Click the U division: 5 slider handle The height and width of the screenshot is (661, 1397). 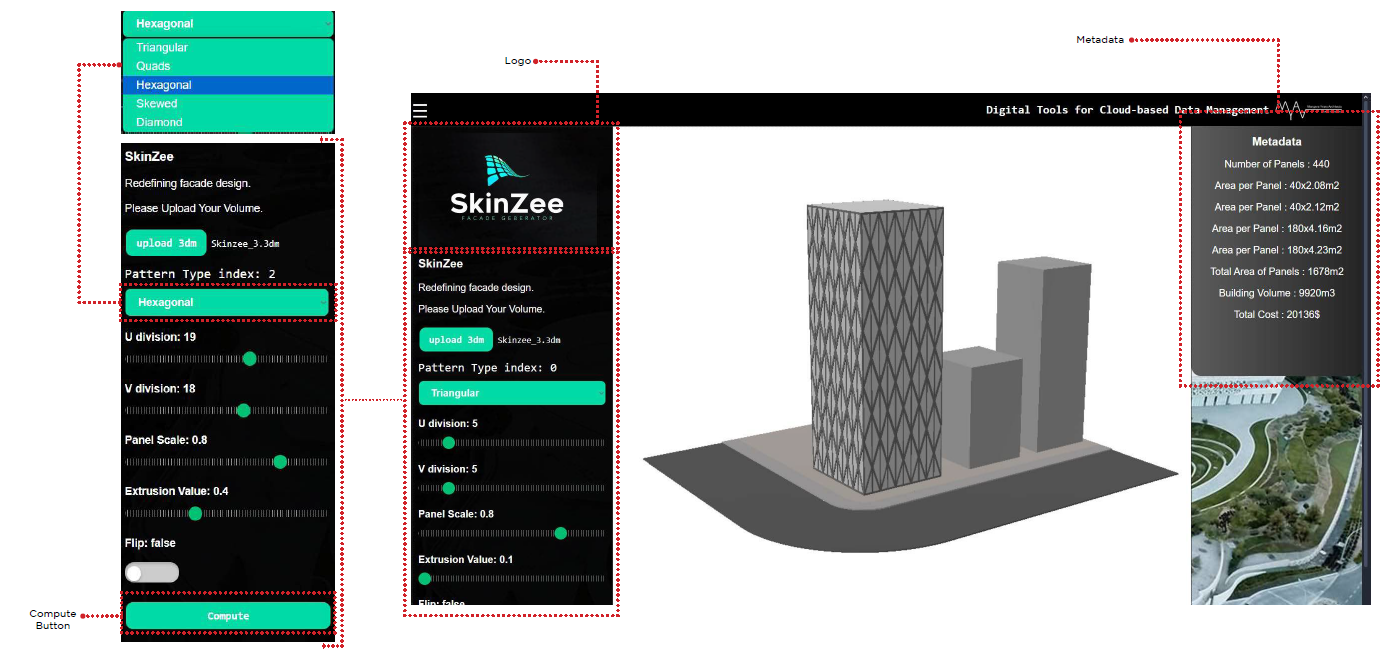(x=448, y=443)
